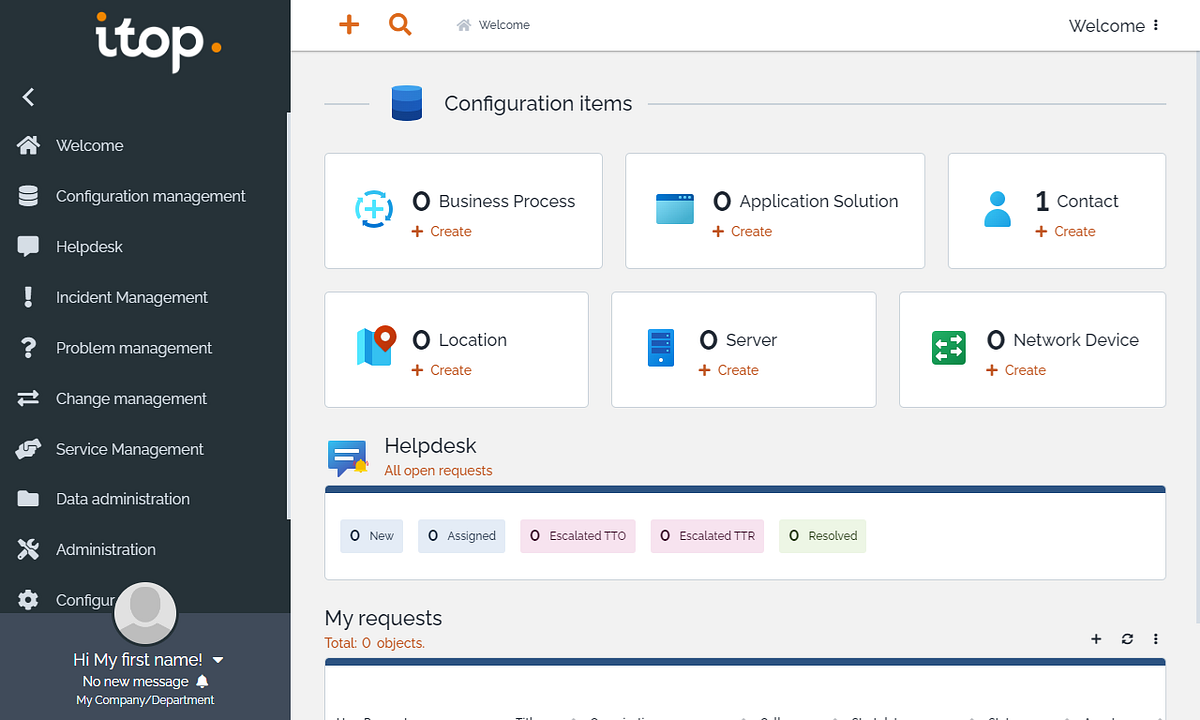Refresh the My requests list
The width and height of the screenshot is (1200, 720).
click(1127, 639)
